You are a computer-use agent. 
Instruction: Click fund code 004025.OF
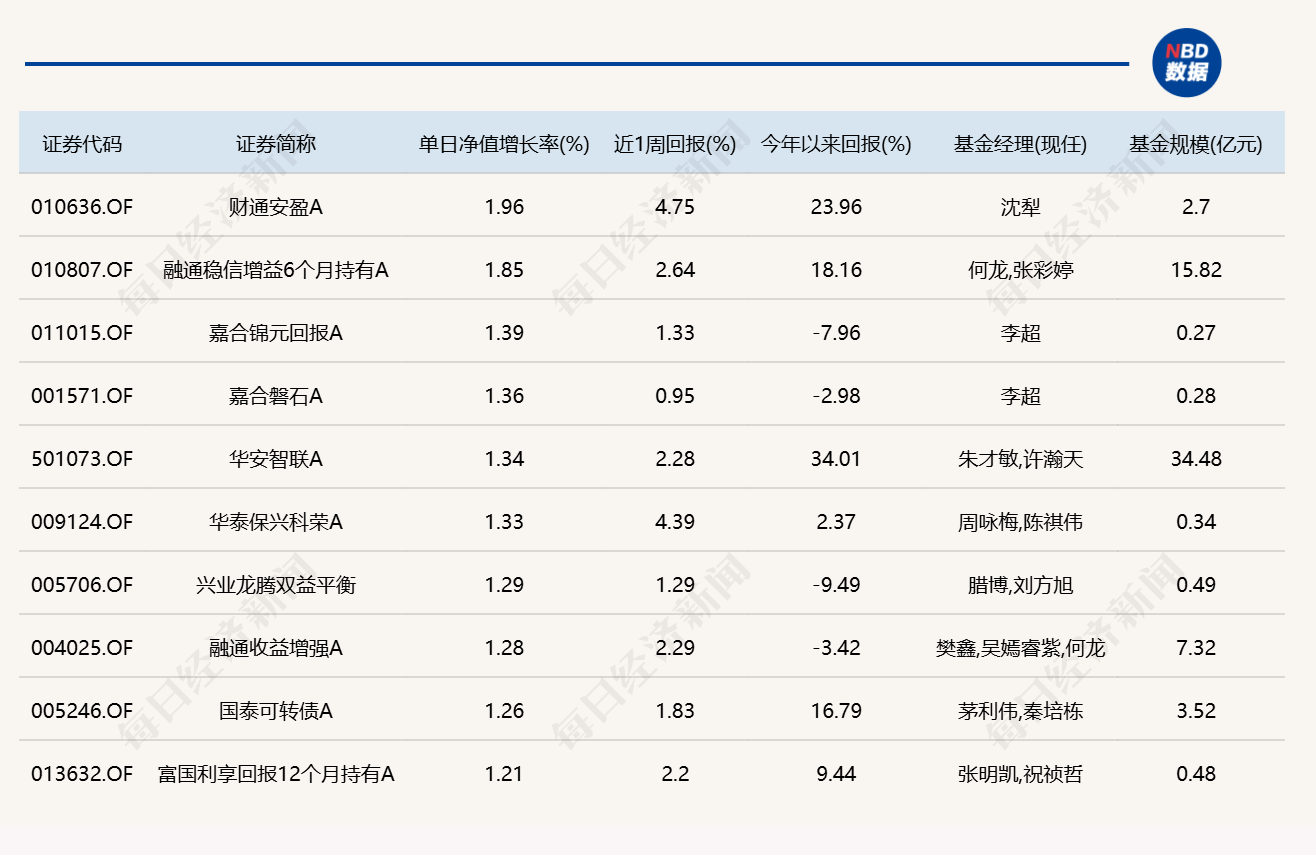click(x=82, y=648)
